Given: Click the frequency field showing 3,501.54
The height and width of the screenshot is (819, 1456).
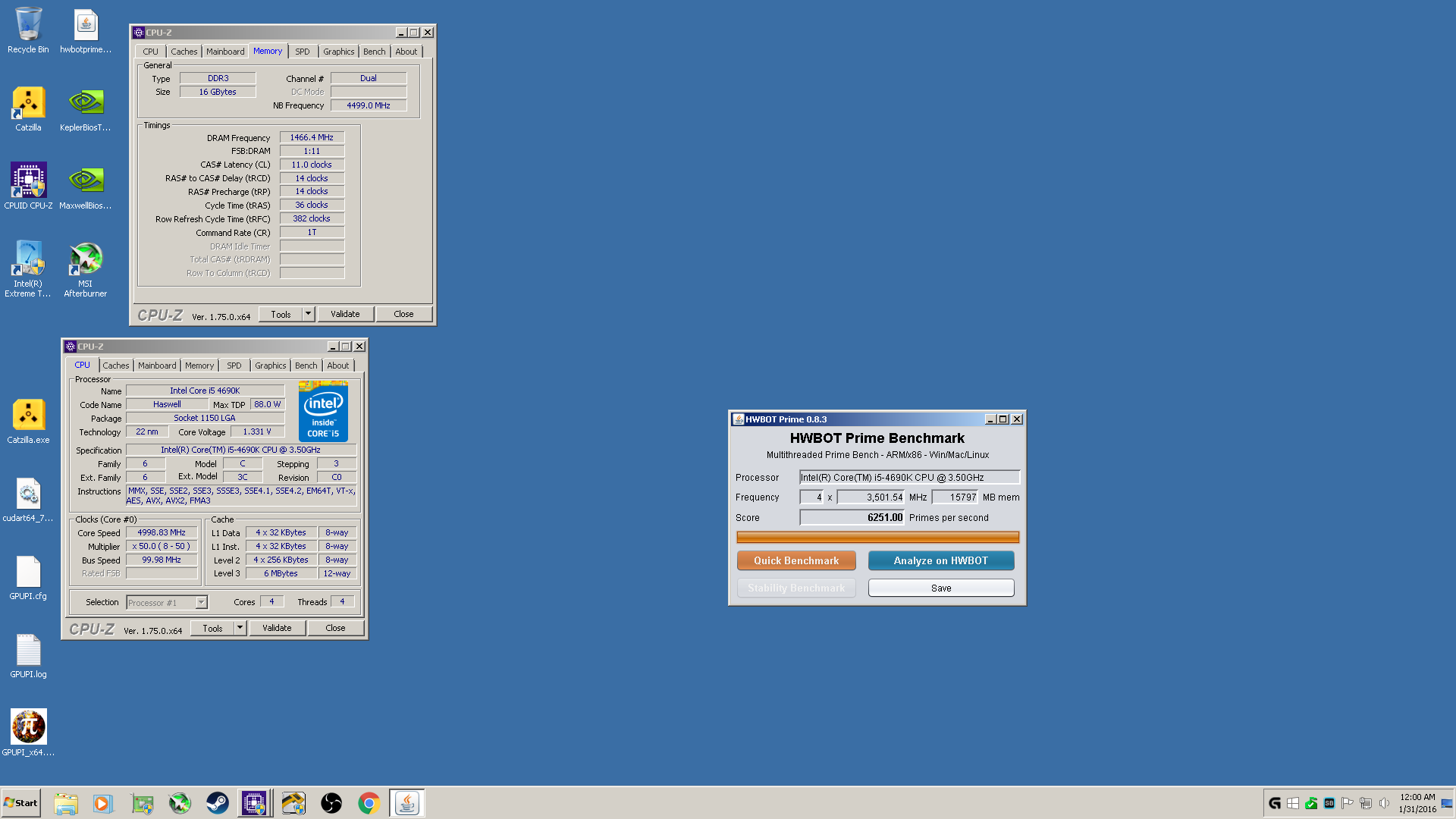Looking at the screenshot, I should [871, 497].
